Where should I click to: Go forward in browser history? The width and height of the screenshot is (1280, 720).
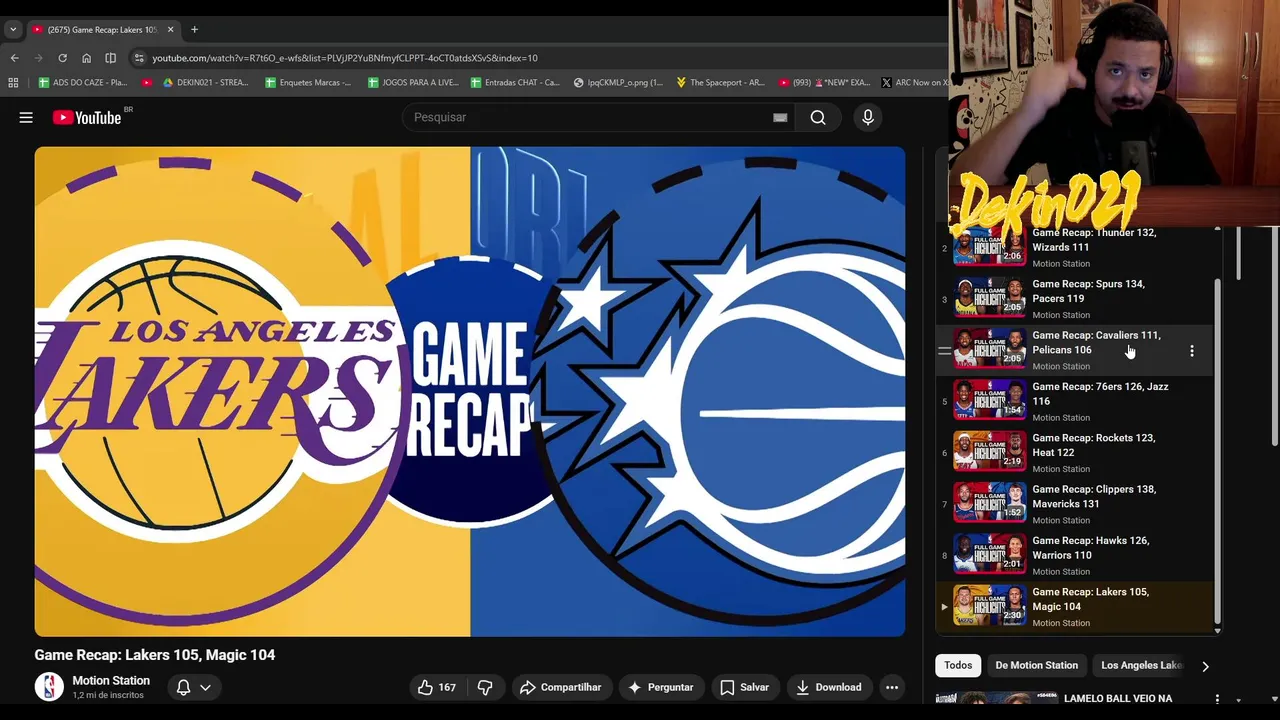tap(39, 58)
